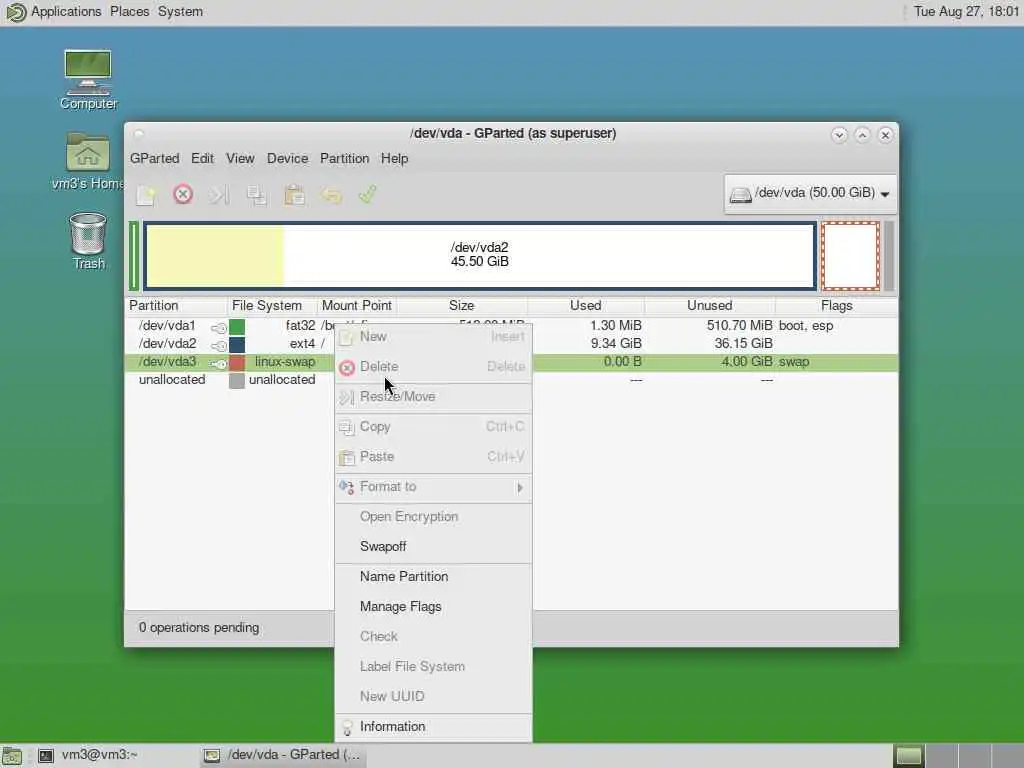The image size is (1024, 768).
Task: Click the first workspace switcher box
Action: tap(908, 756)
